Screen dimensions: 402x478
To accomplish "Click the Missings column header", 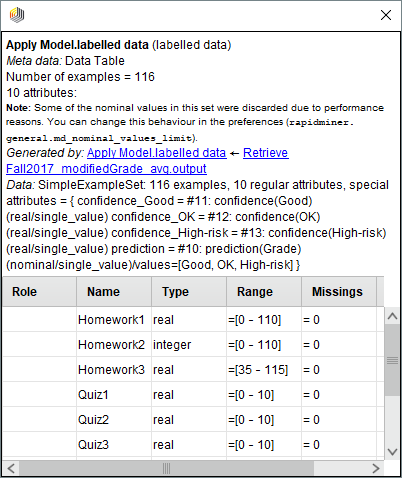I will 339,292.
